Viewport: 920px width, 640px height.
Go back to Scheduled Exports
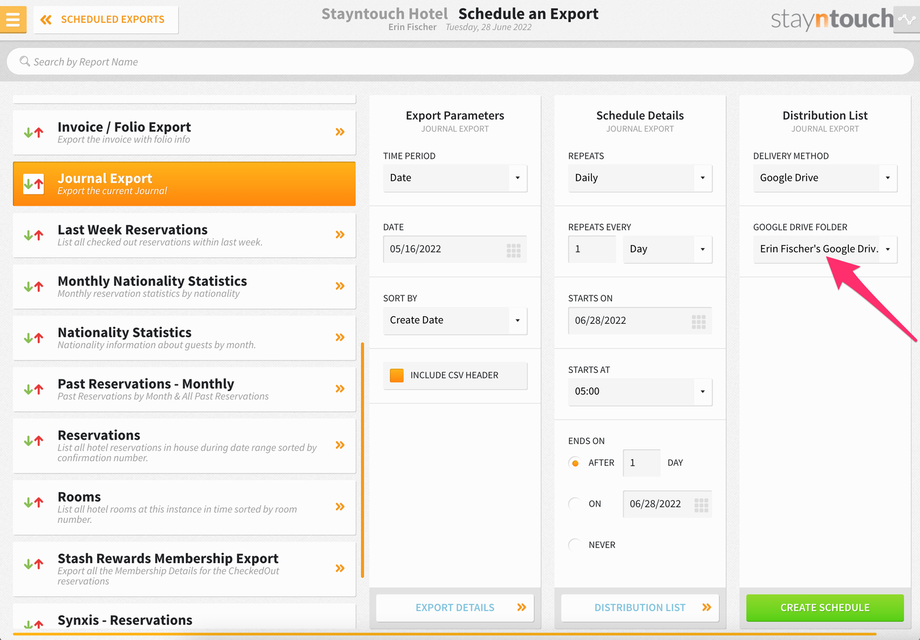(x=106, y=19)
